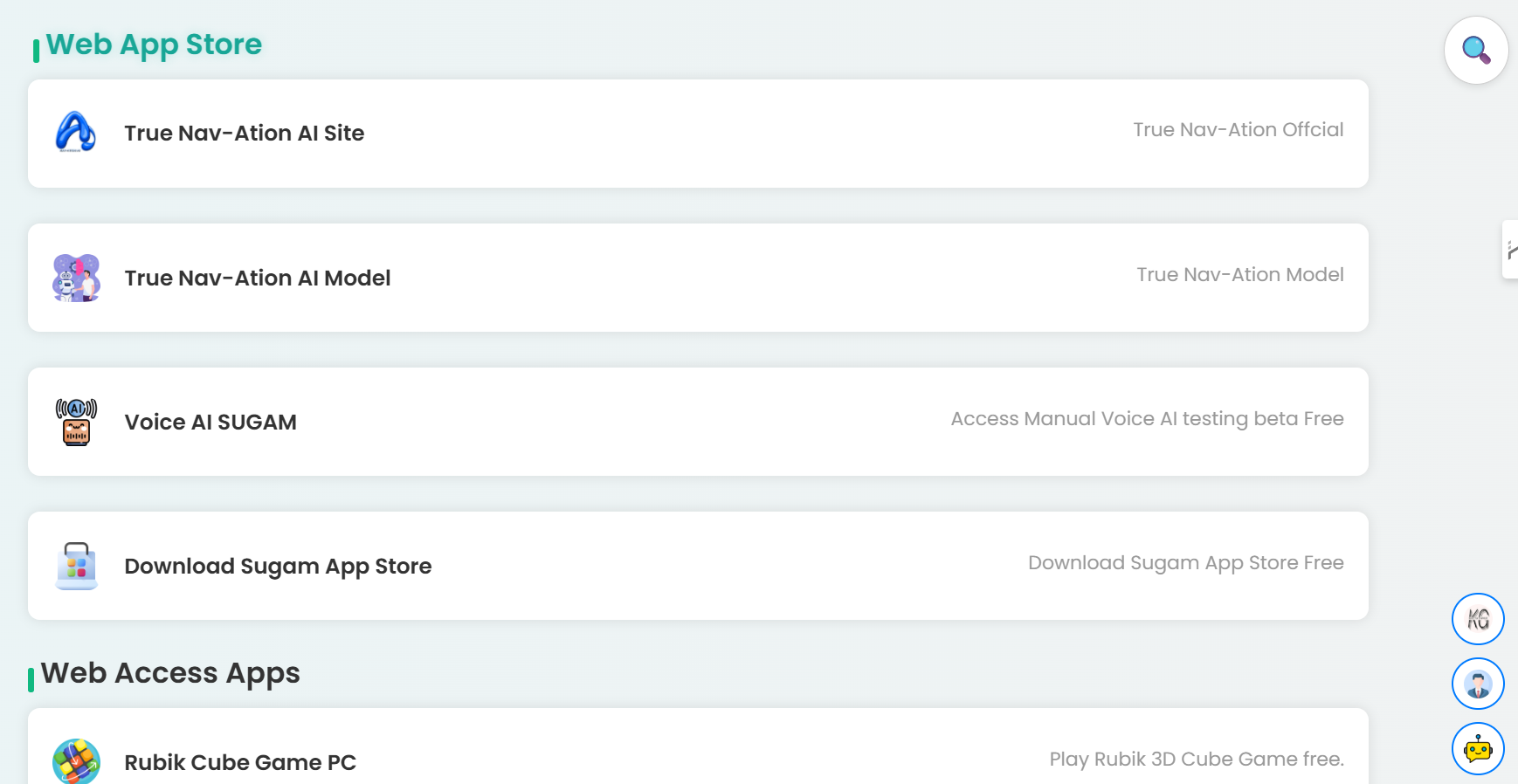Open Rubik Cube Game PC entry

(240, 763)
